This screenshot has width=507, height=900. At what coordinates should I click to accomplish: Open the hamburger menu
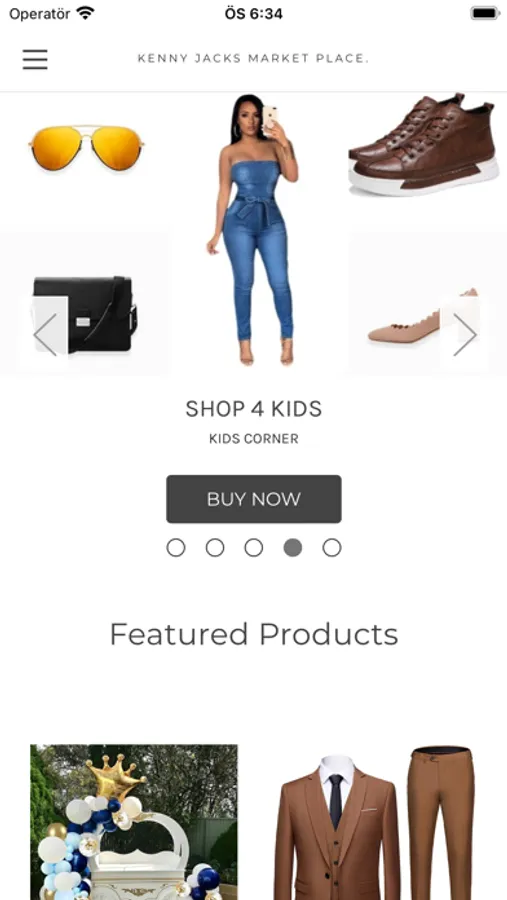tap(35, 59)
